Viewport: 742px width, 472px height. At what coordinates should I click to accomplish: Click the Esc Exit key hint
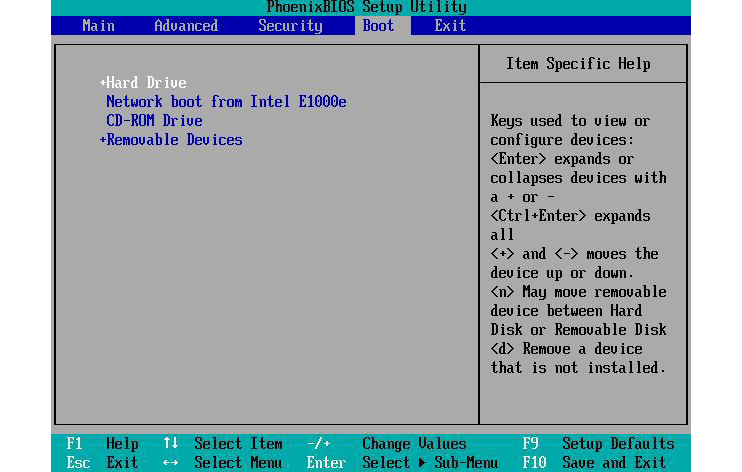point(102,463)
